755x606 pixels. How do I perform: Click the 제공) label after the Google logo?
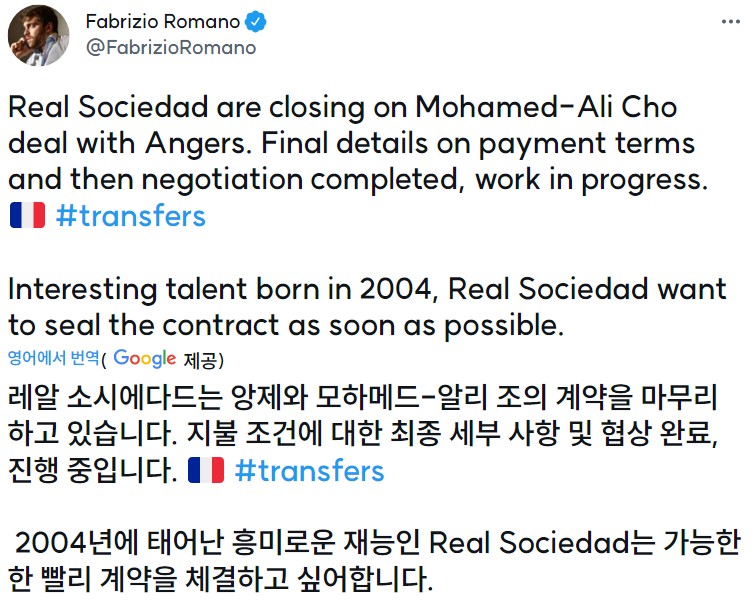[204, 360]
